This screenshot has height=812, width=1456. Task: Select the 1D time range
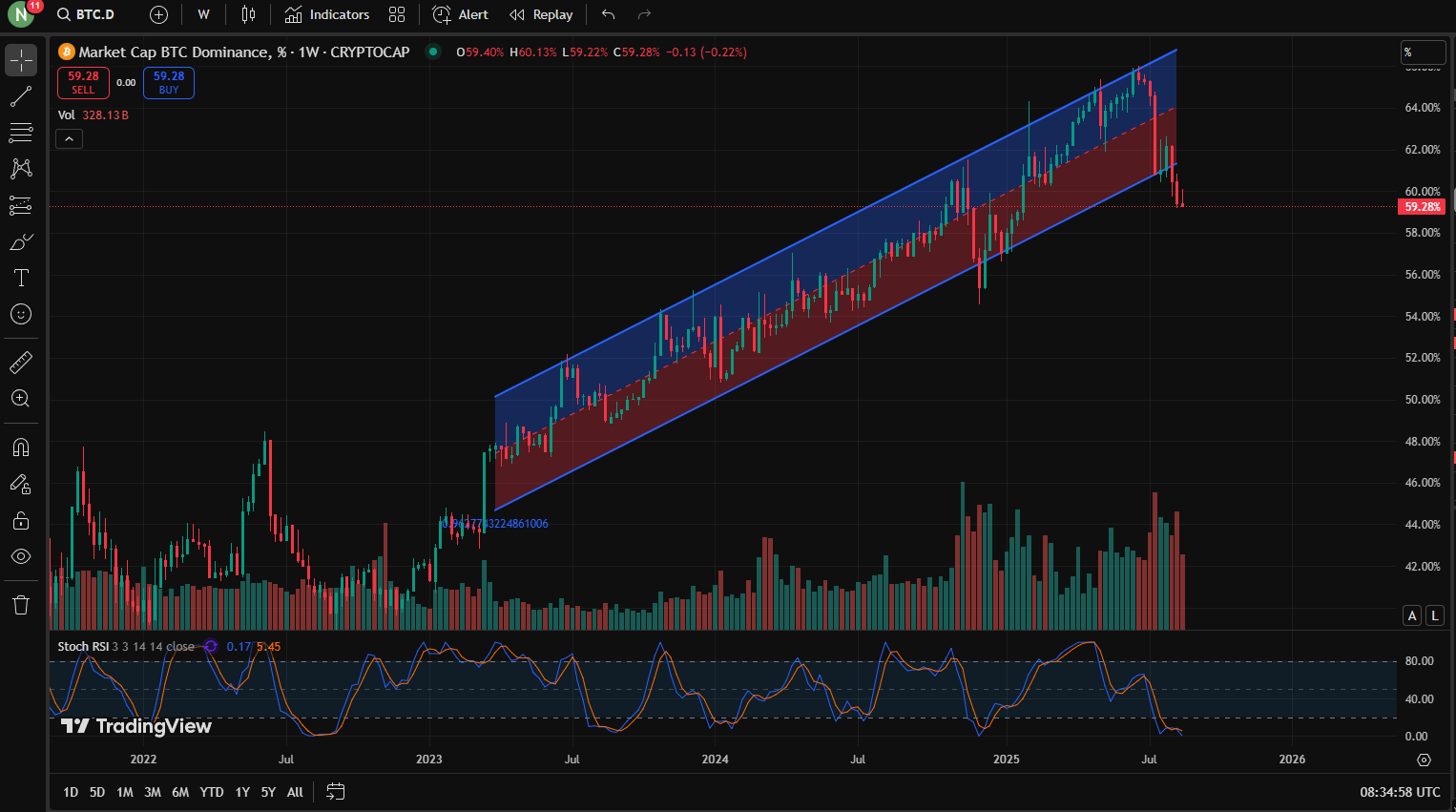click(x=71, y=792)
